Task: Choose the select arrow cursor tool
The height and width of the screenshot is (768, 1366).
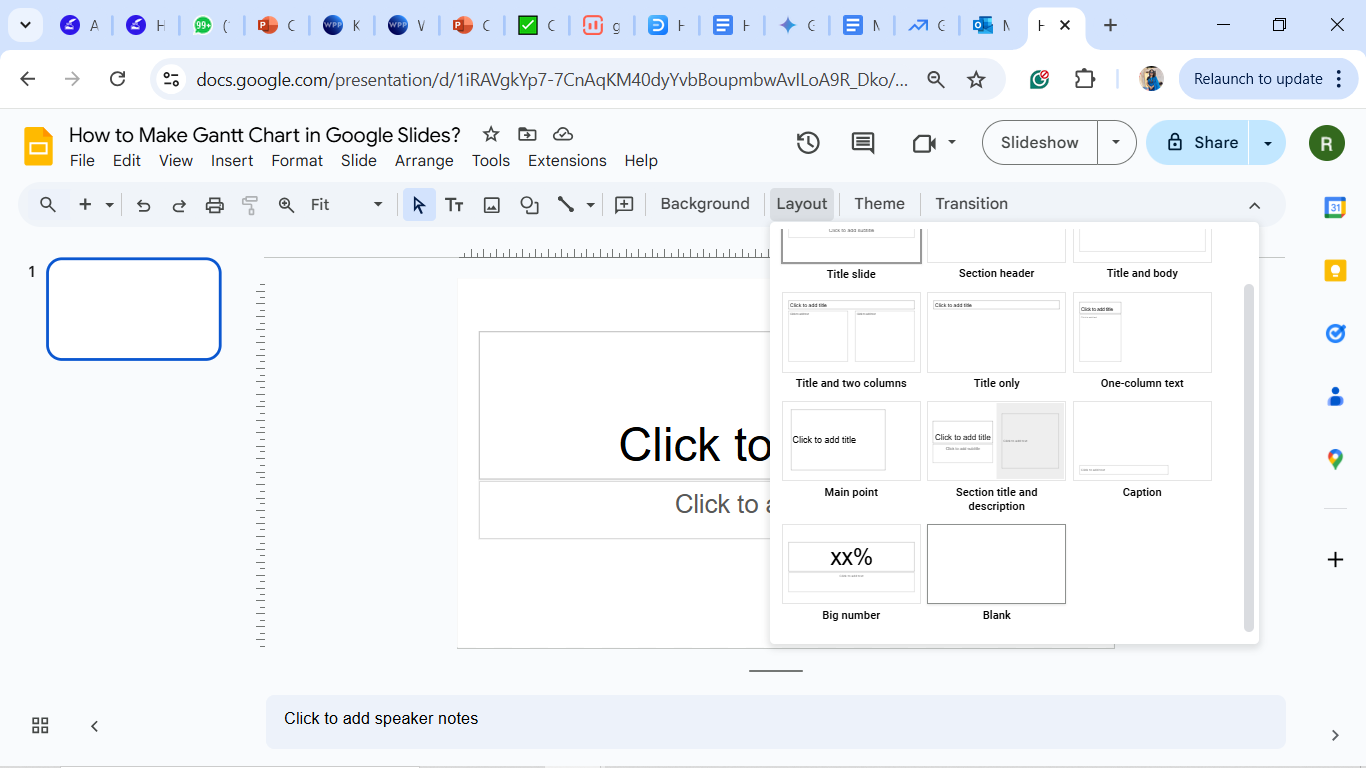Action: click(419, 205)
